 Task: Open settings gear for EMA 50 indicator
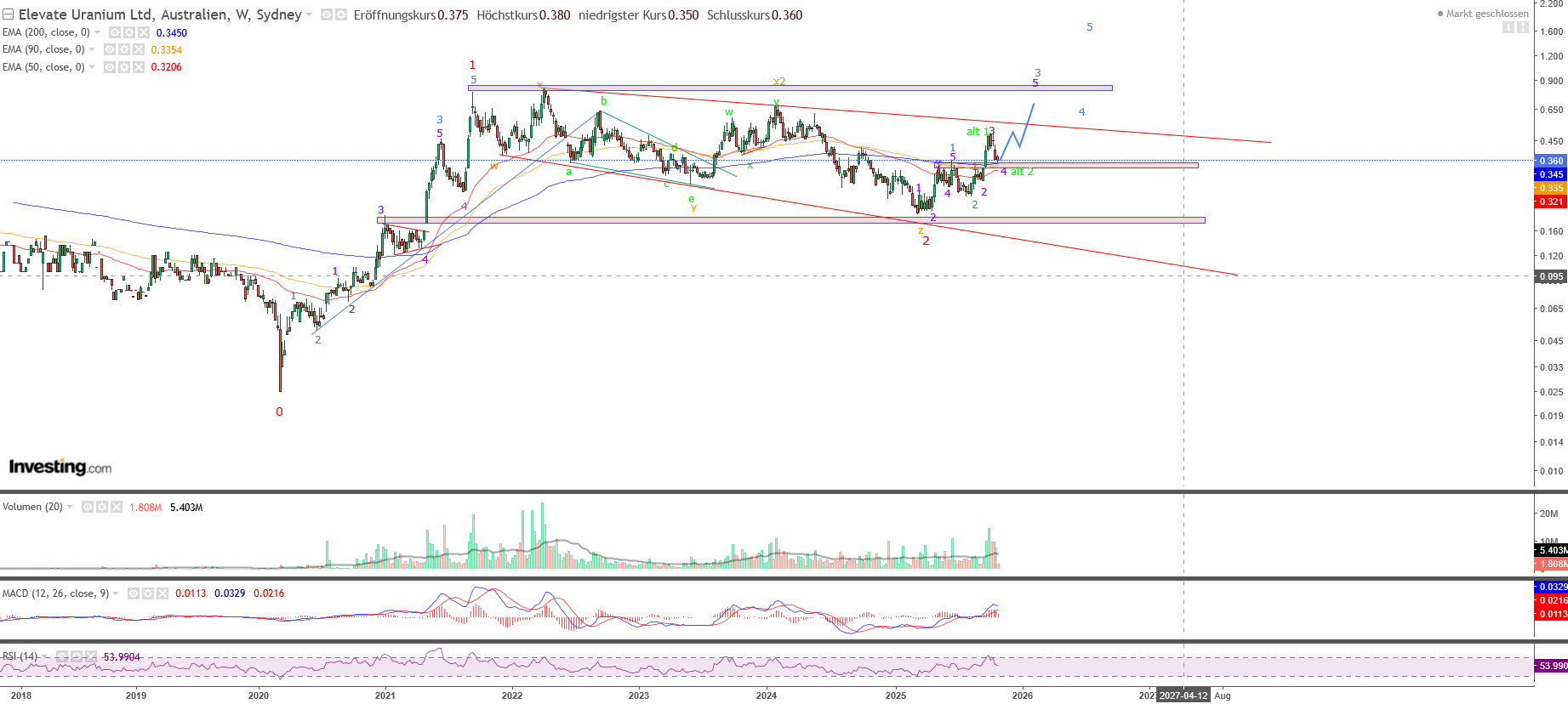pos(124,67)
